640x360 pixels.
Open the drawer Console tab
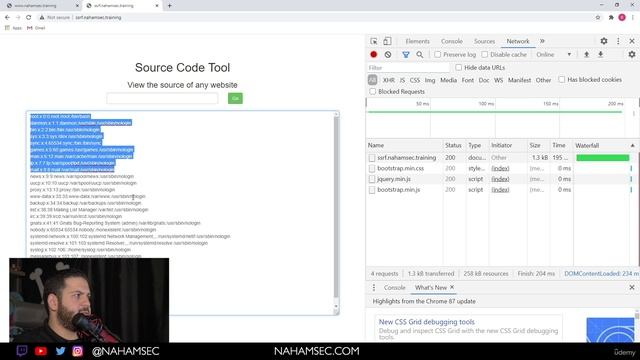point(394,287)
